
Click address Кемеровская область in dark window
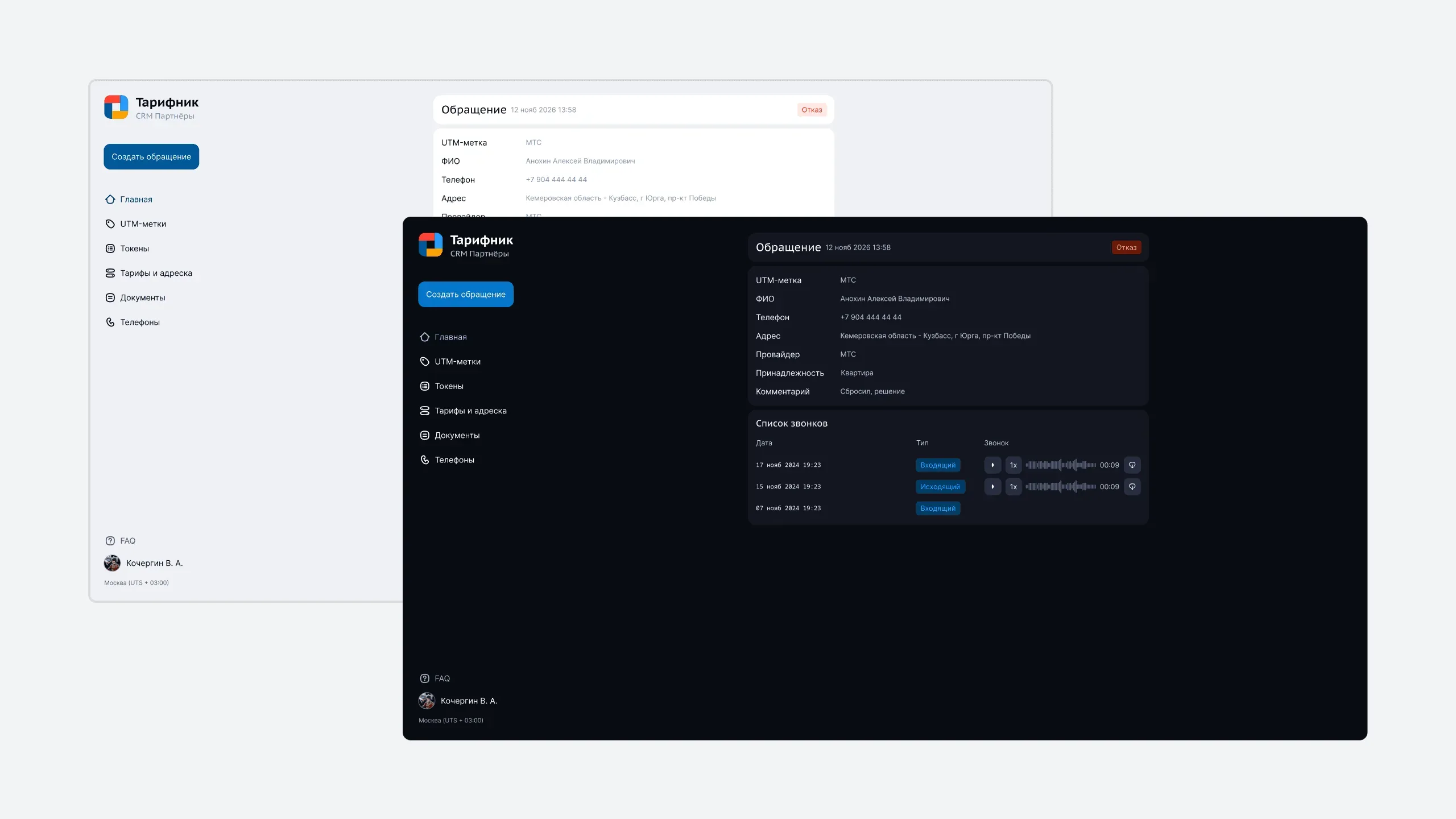point(935,336)
